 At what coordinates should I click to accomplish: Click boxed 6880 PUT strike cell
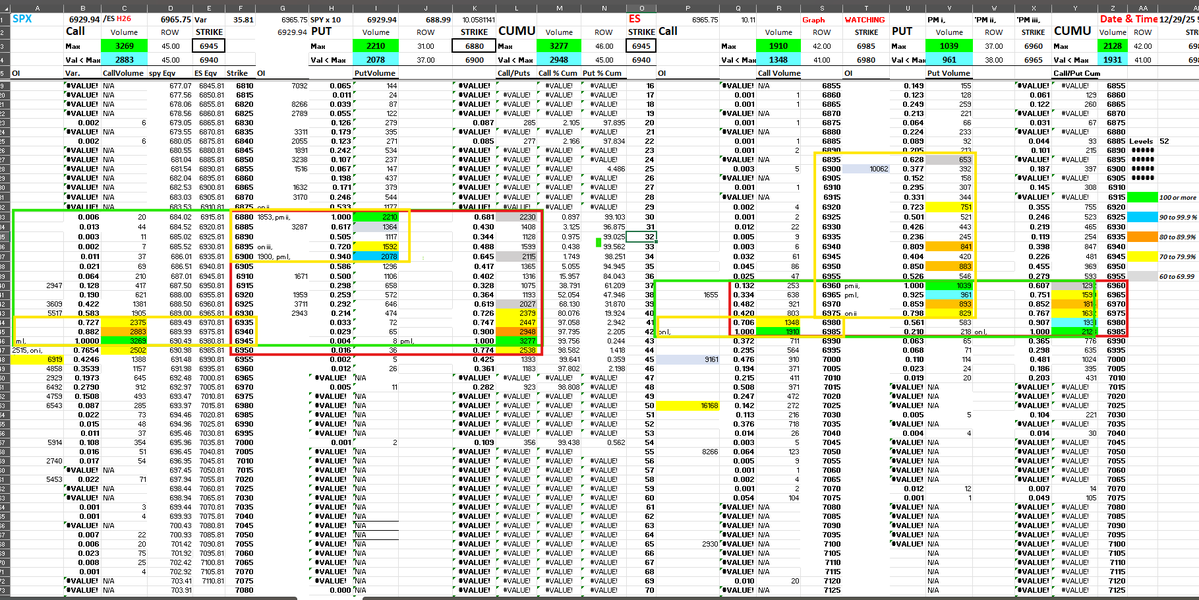(x=475, y=46)
